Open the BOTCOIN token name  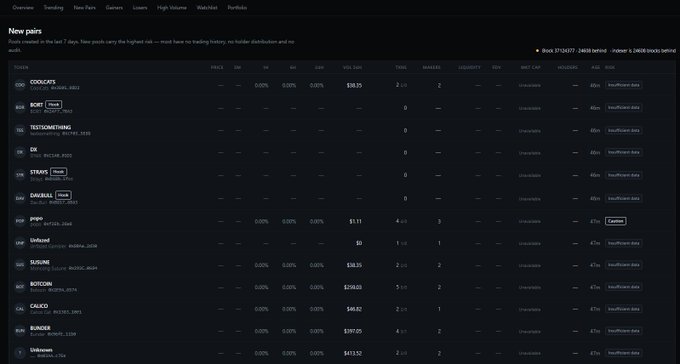pyautogui.click(x=41, y=284)
